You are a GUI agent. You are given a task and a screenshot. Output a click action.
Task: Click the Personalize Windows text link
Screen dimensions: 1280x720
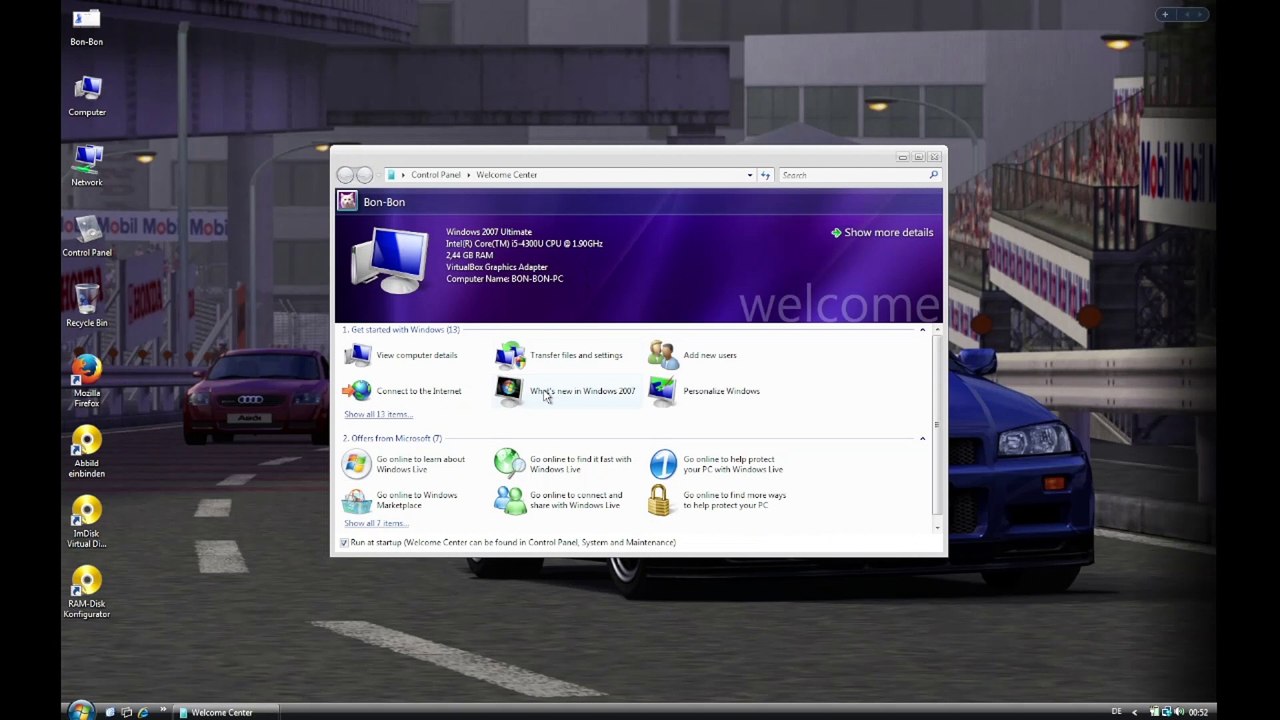721,391
